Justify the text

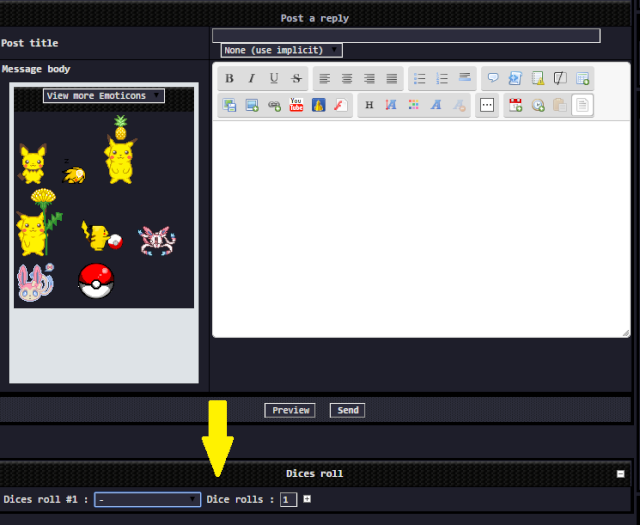click(392, 78)
